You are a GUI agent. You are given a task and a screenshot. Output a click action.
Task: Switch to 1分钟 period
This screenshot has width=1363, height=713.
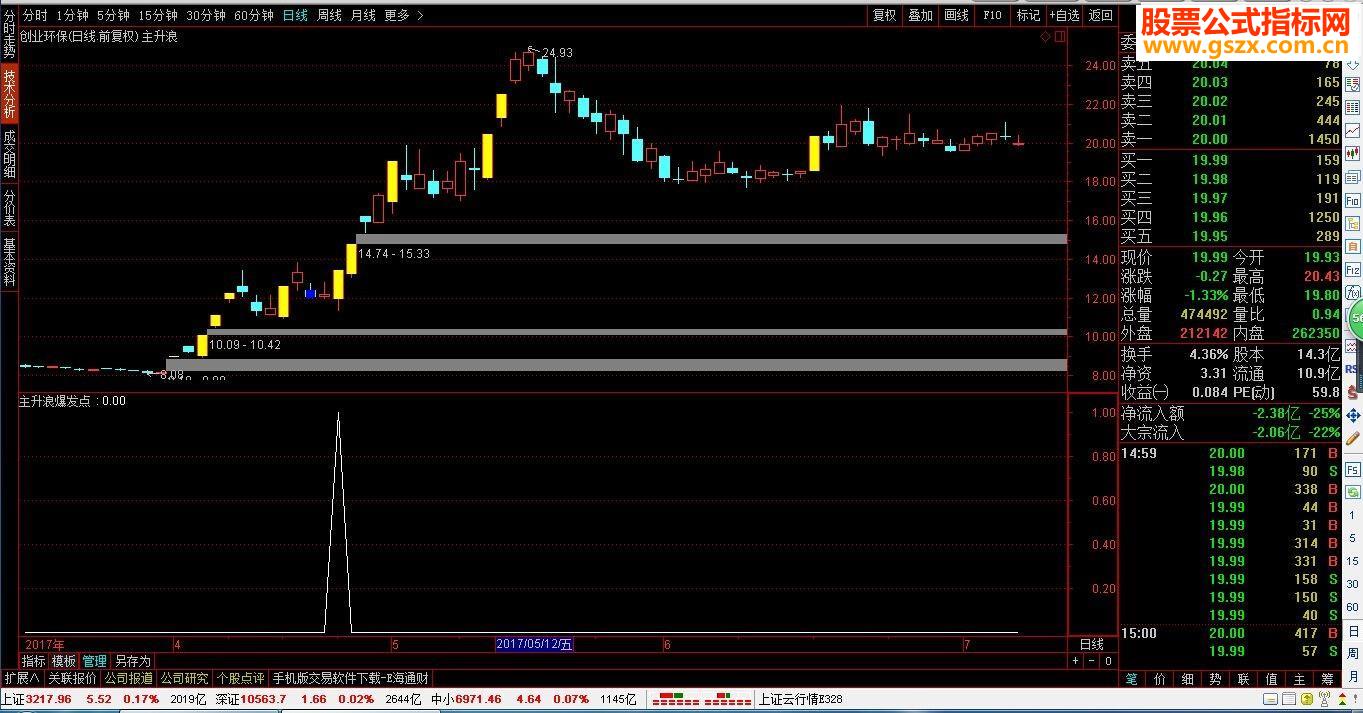[73, 15]
